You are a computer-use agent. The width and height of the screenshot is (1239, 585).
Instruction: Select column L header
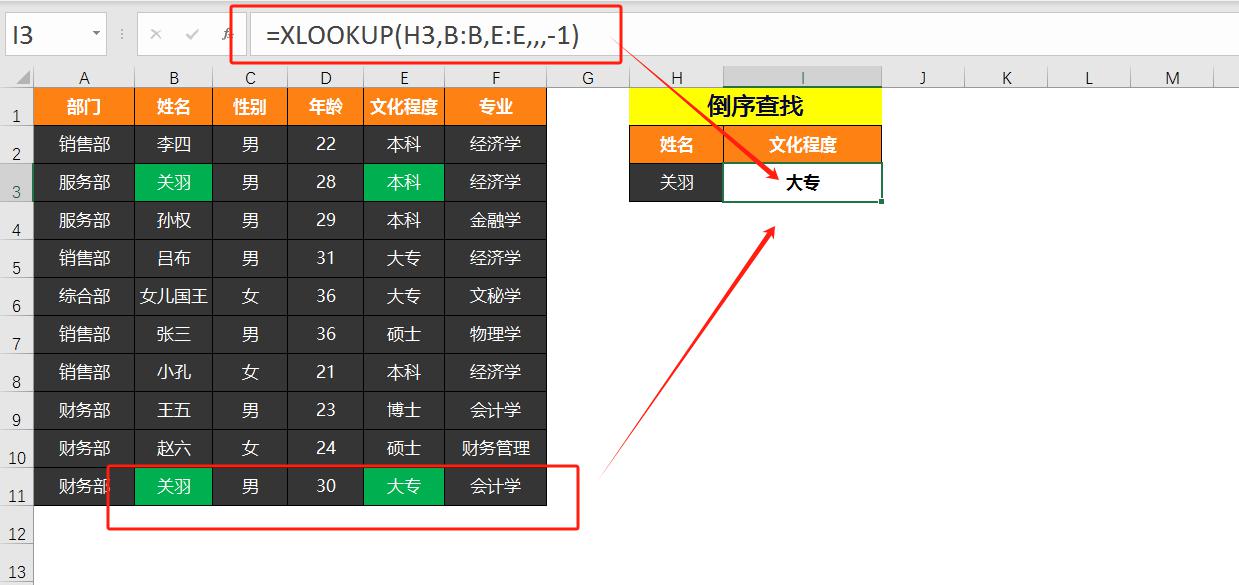point(1089,78)
